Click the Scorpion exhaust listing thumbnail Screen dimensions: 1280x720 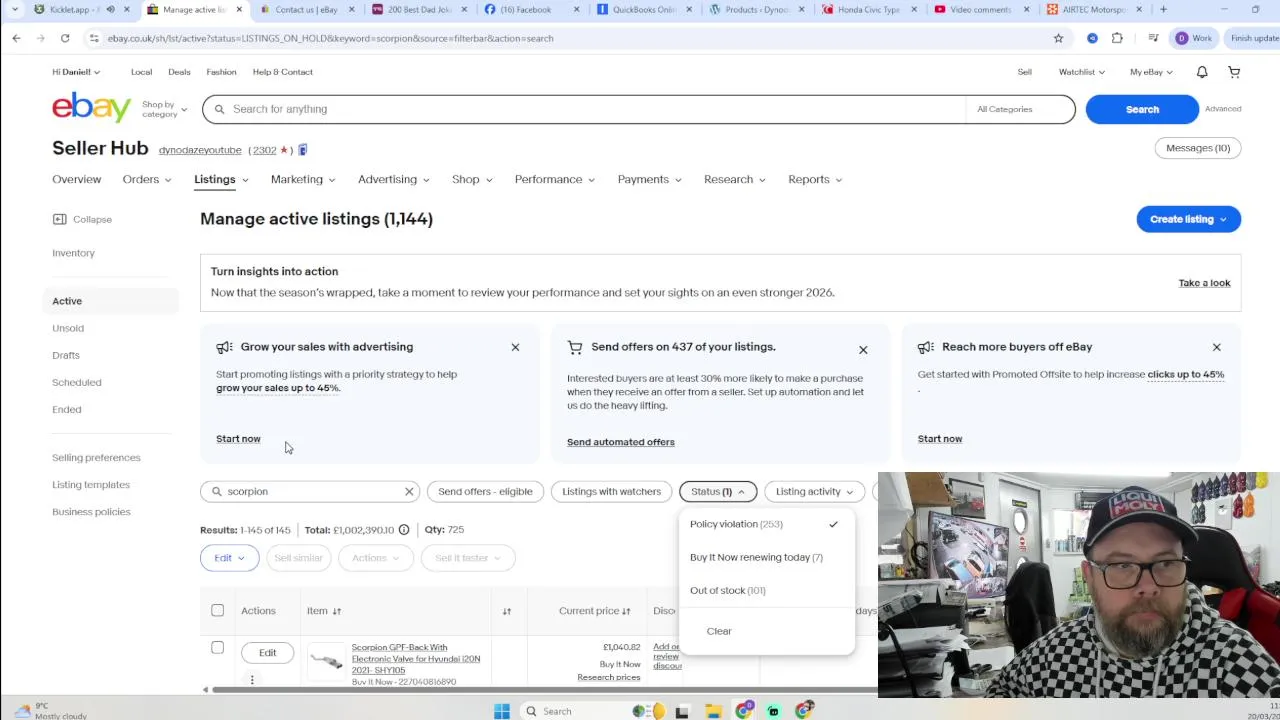pos(326,660)
